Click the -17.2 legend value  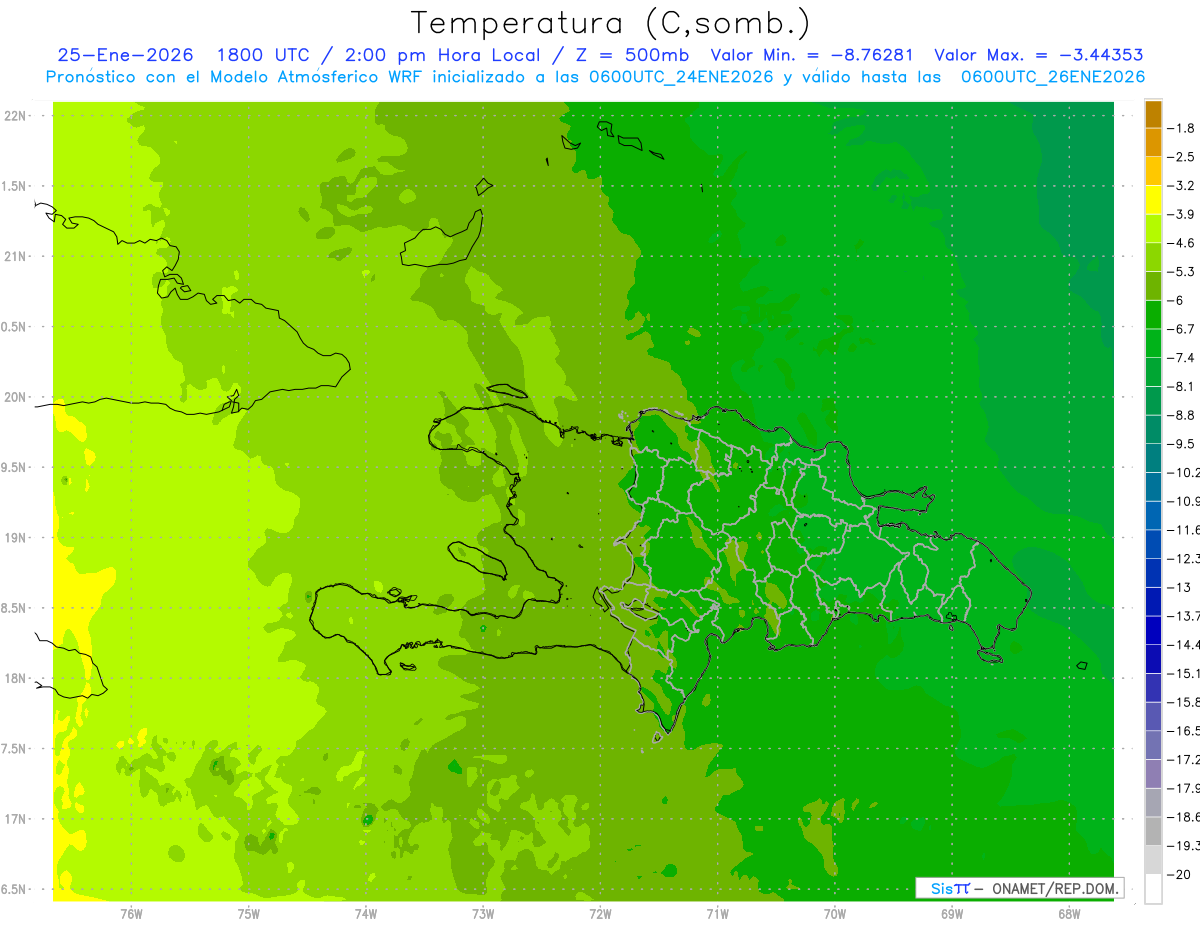pyautogui.click(x=1183, y=759)
